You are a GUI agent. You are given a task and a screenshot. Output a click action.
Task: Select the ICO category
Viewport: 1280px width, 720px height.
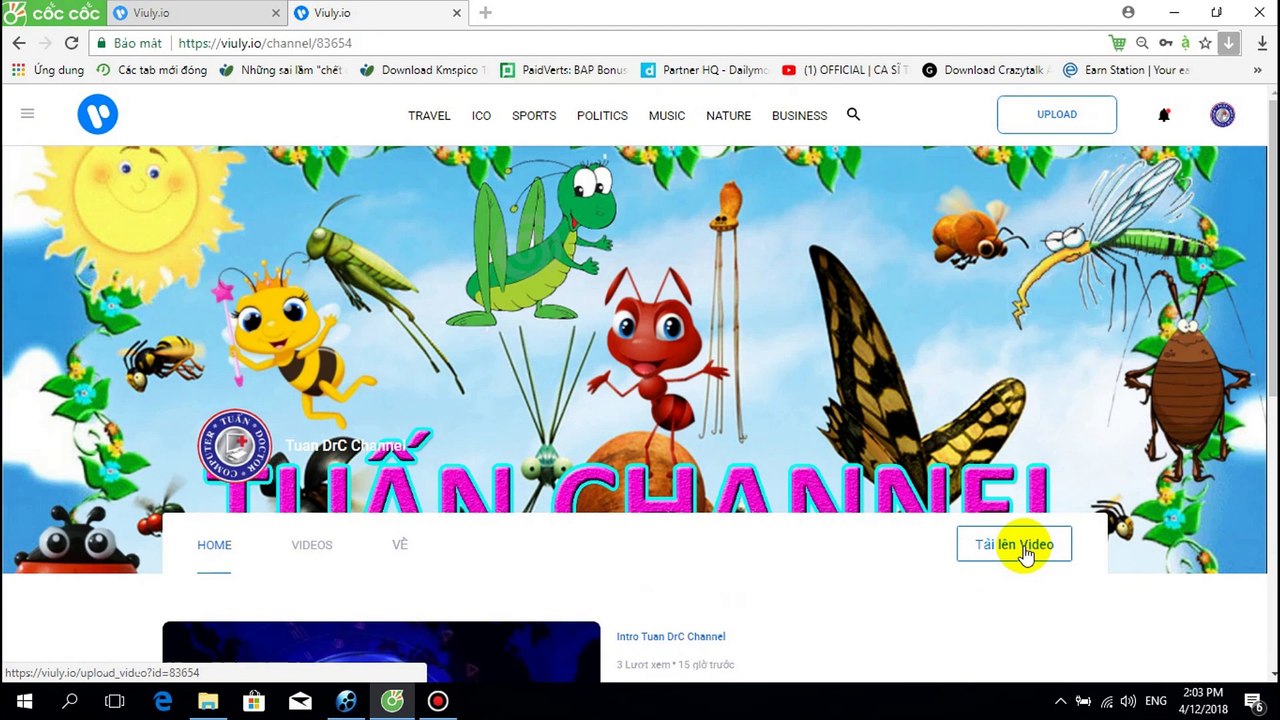[x=481, y=115]
